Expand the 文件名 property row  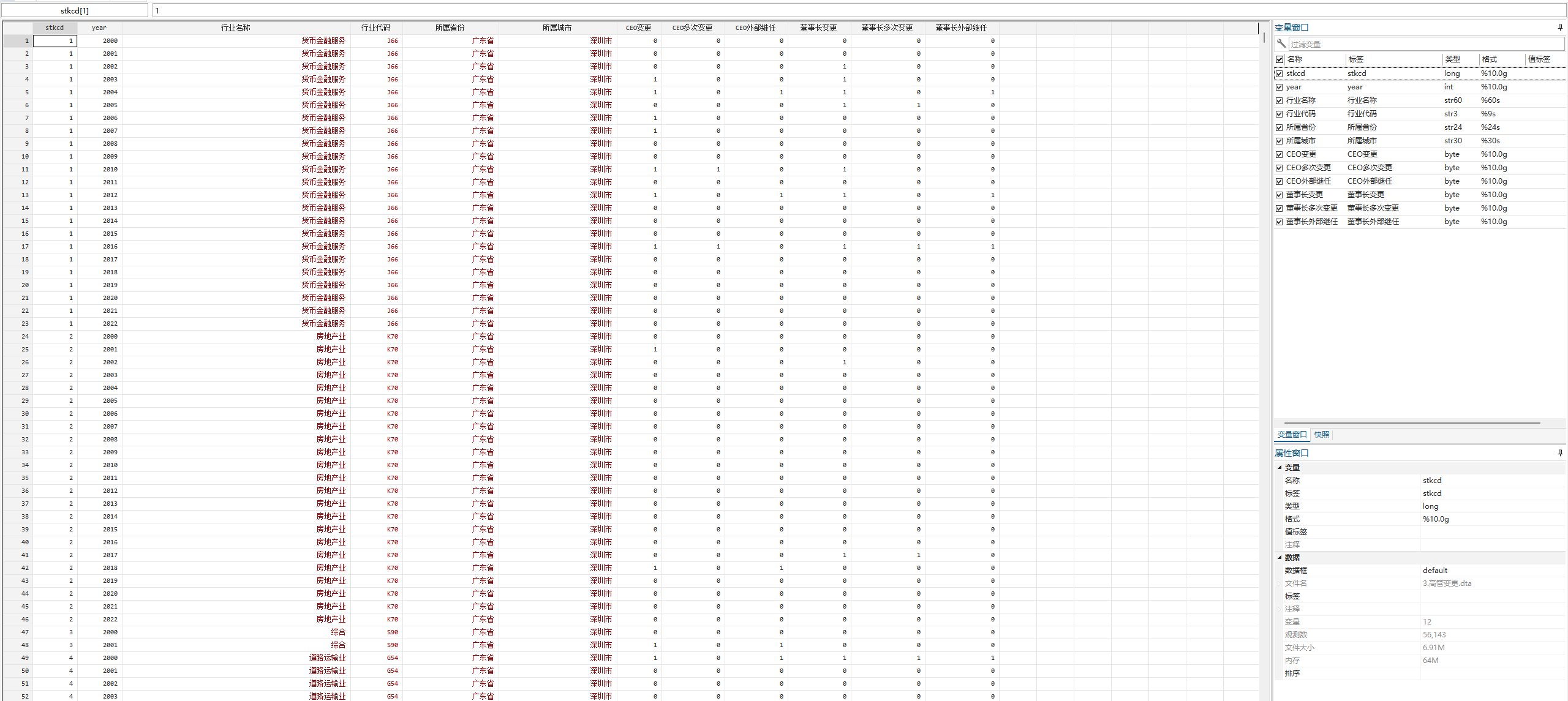tap(1280, 583)
